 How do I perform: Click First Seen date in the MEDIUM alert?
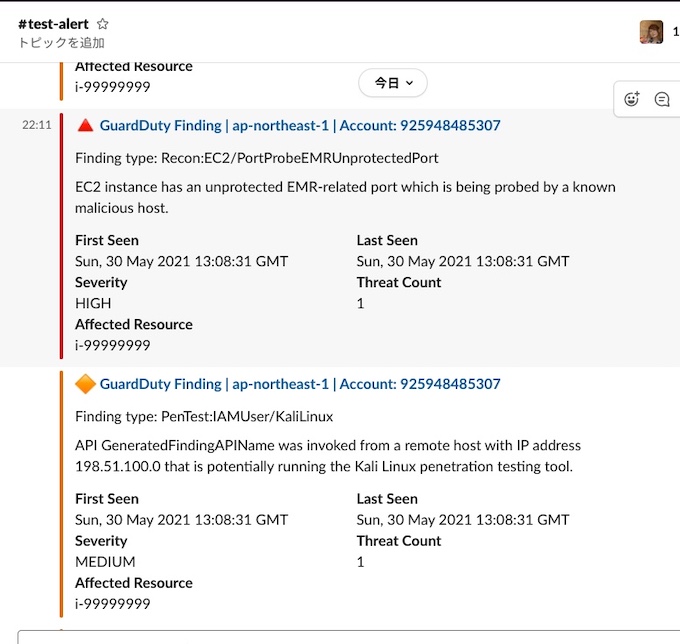click(181, 520)
